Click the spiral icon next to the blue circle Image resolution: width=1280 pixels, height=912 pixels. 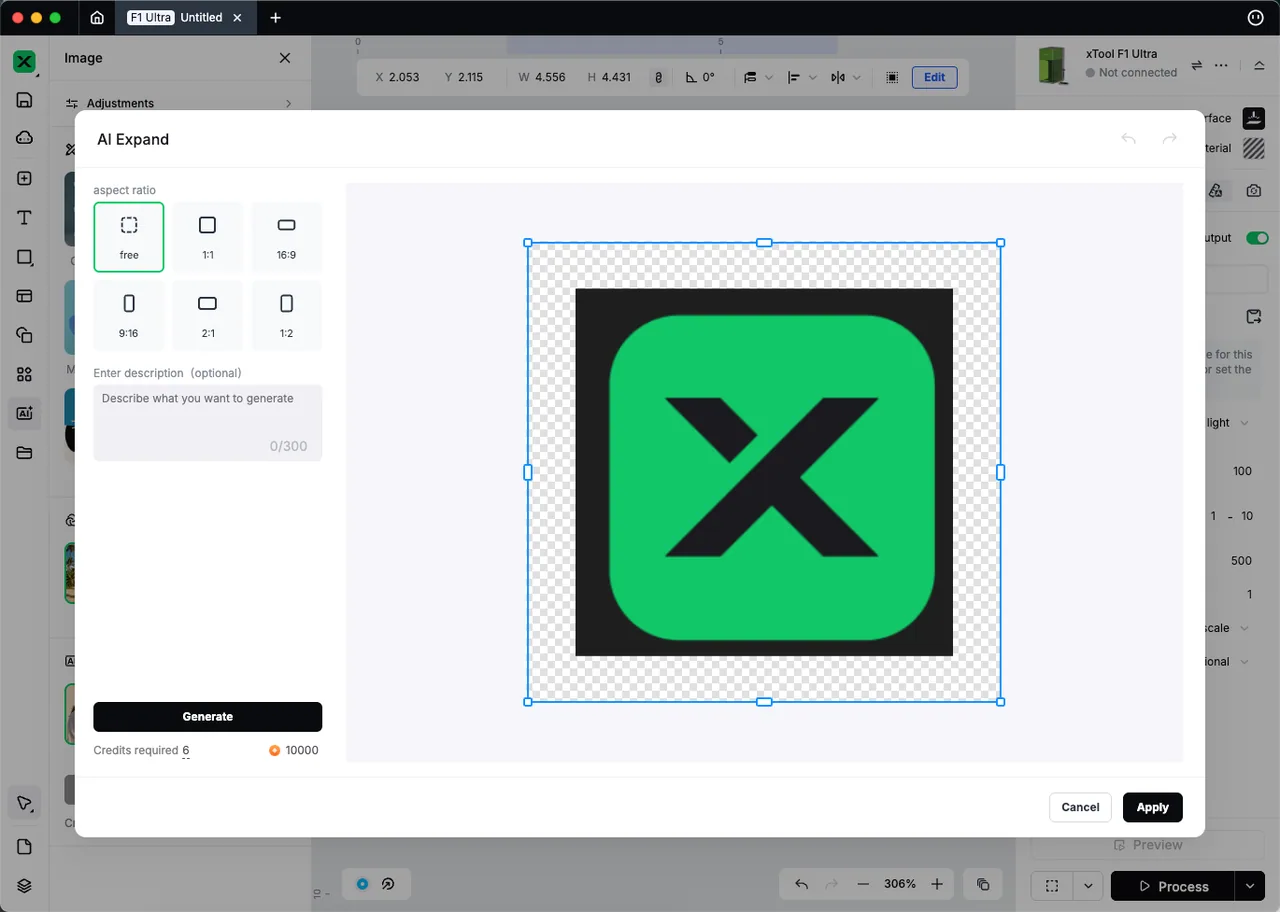pos(388,884)
